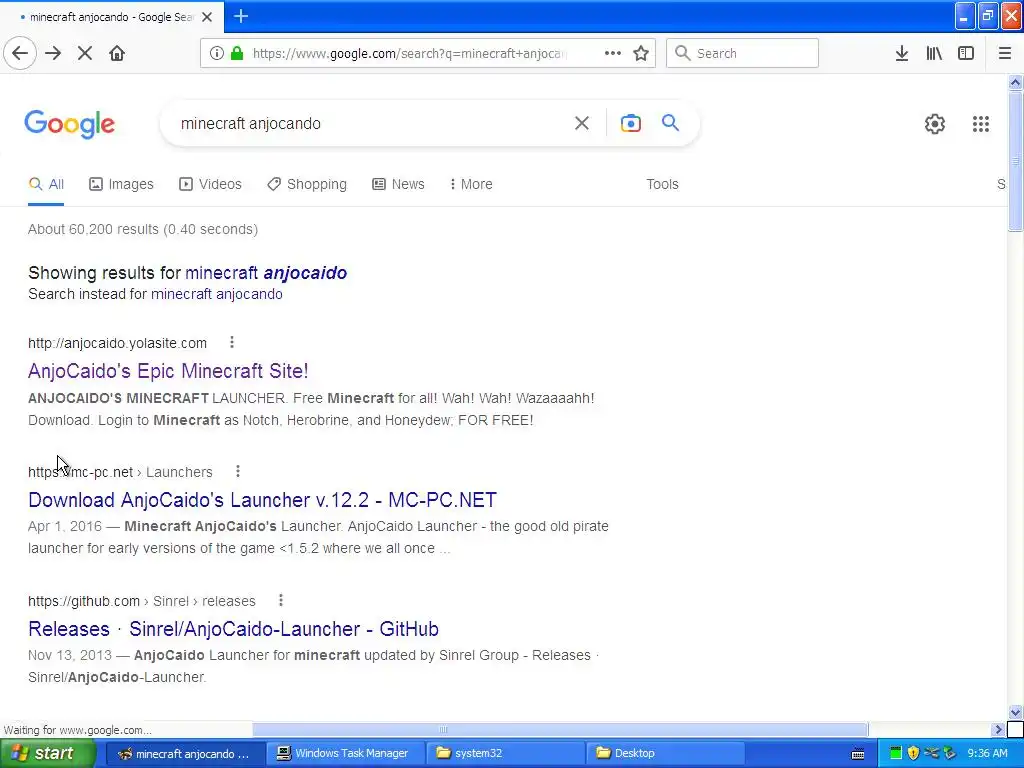Stop loading the page with the X button
1024x768 pixels.
coord(85,54)
